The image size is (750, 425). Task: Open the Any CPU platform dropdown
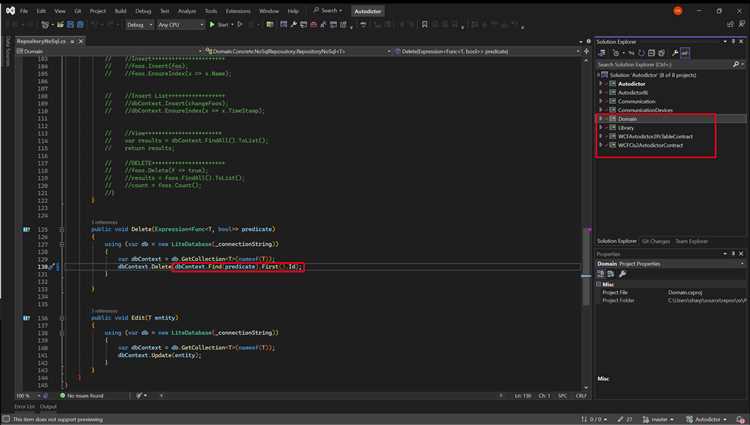(x=180, y=24)
